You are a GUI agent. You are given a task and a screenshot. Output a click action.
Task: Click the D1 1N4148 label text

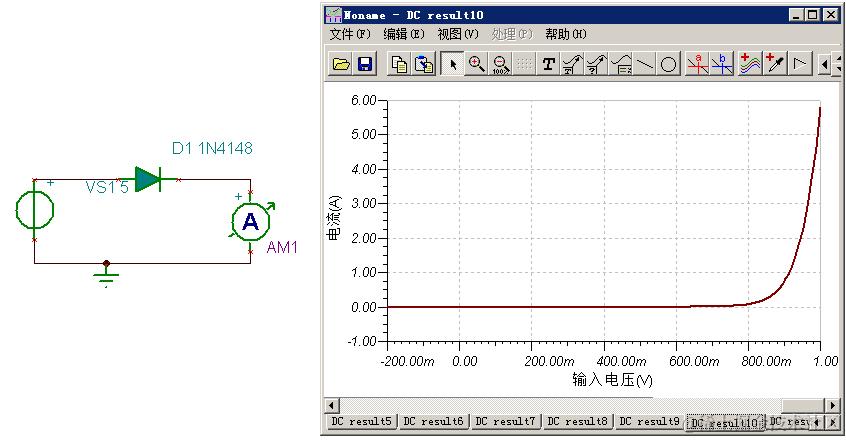point(212,148)
